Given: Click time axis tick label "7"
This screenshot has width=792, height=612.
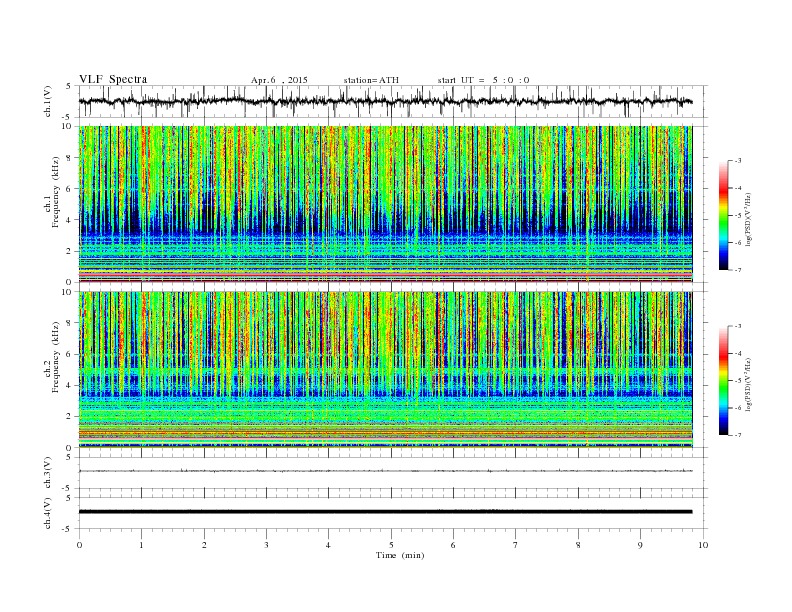Looking at the screenshot, I should (515, 545).
